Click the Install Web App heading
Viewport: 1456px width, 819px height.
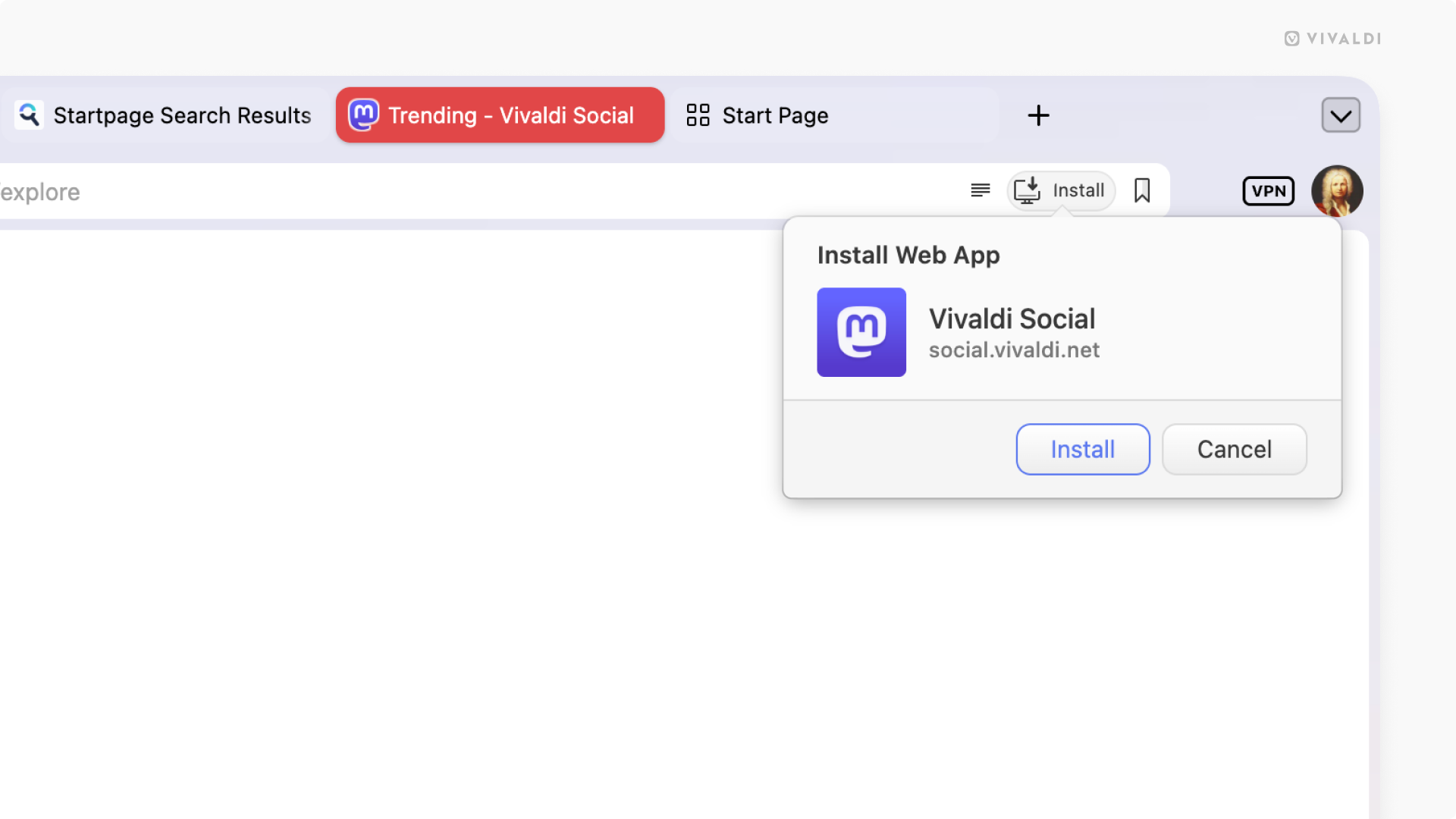coord(908,256)
